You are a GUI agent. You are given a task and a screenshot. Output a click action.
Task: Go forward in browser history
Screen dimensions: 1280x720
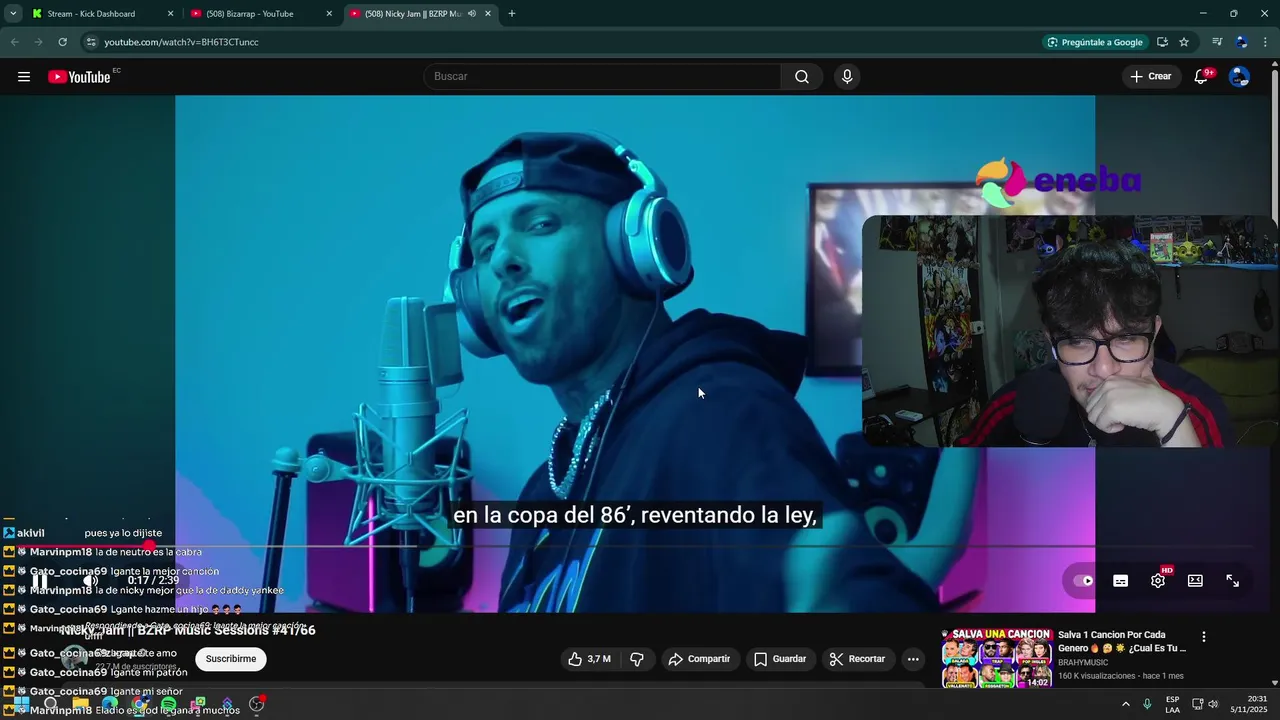38,42
